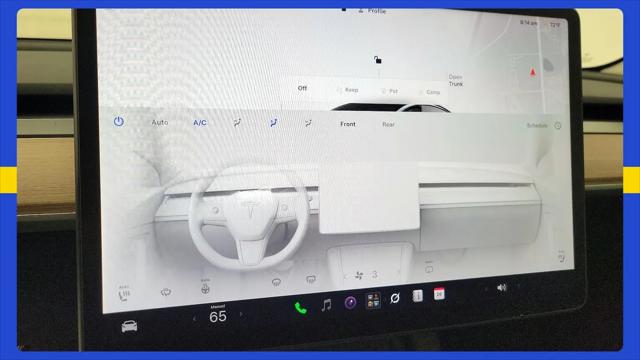
Task: Select the Keep climate mode
Action: (348, 90)
